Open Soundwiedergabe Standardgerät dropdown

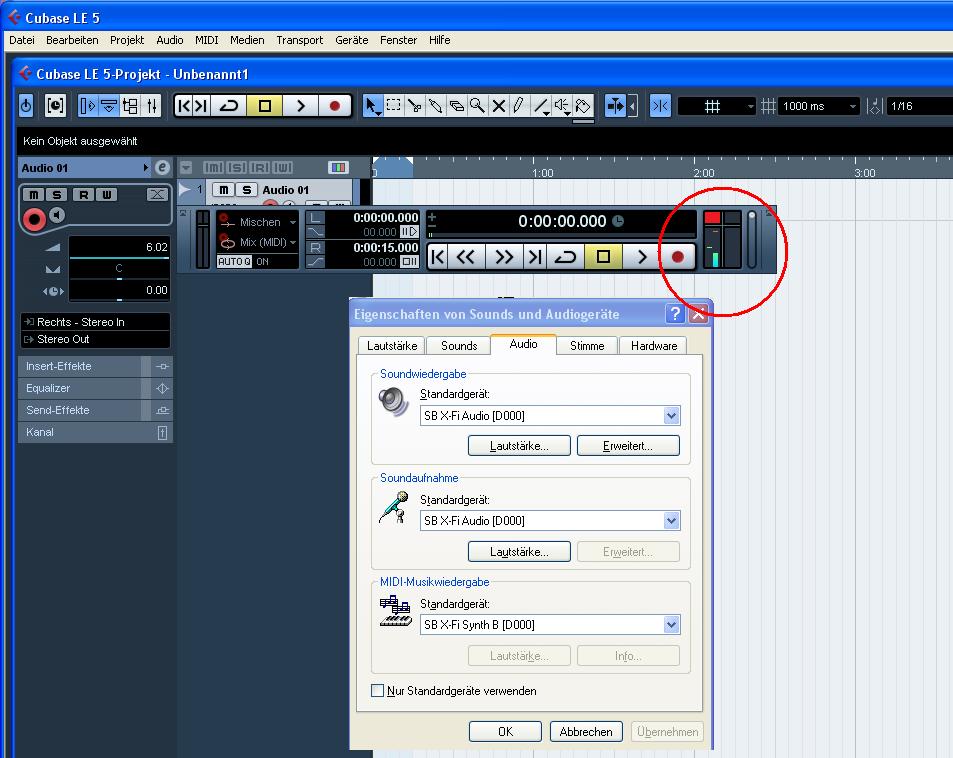pyautogui.click(x=671, y=416)
